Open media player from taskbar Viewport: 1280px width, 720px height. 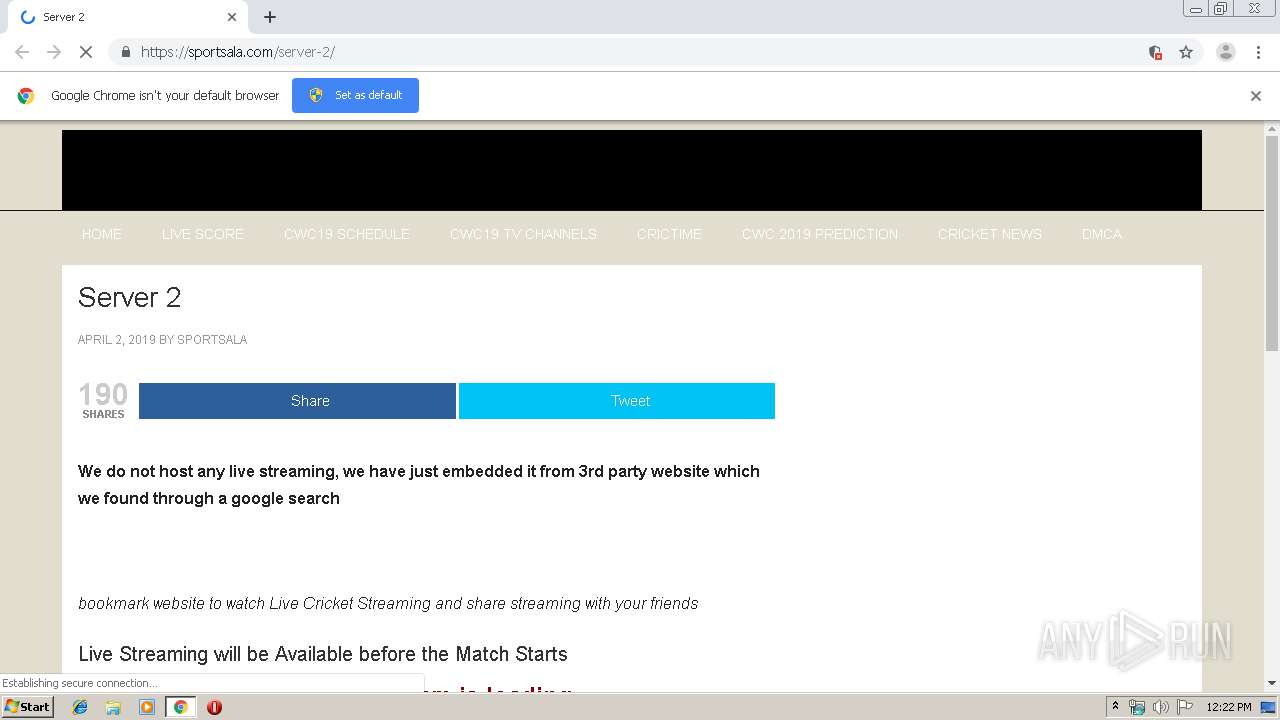147,707
